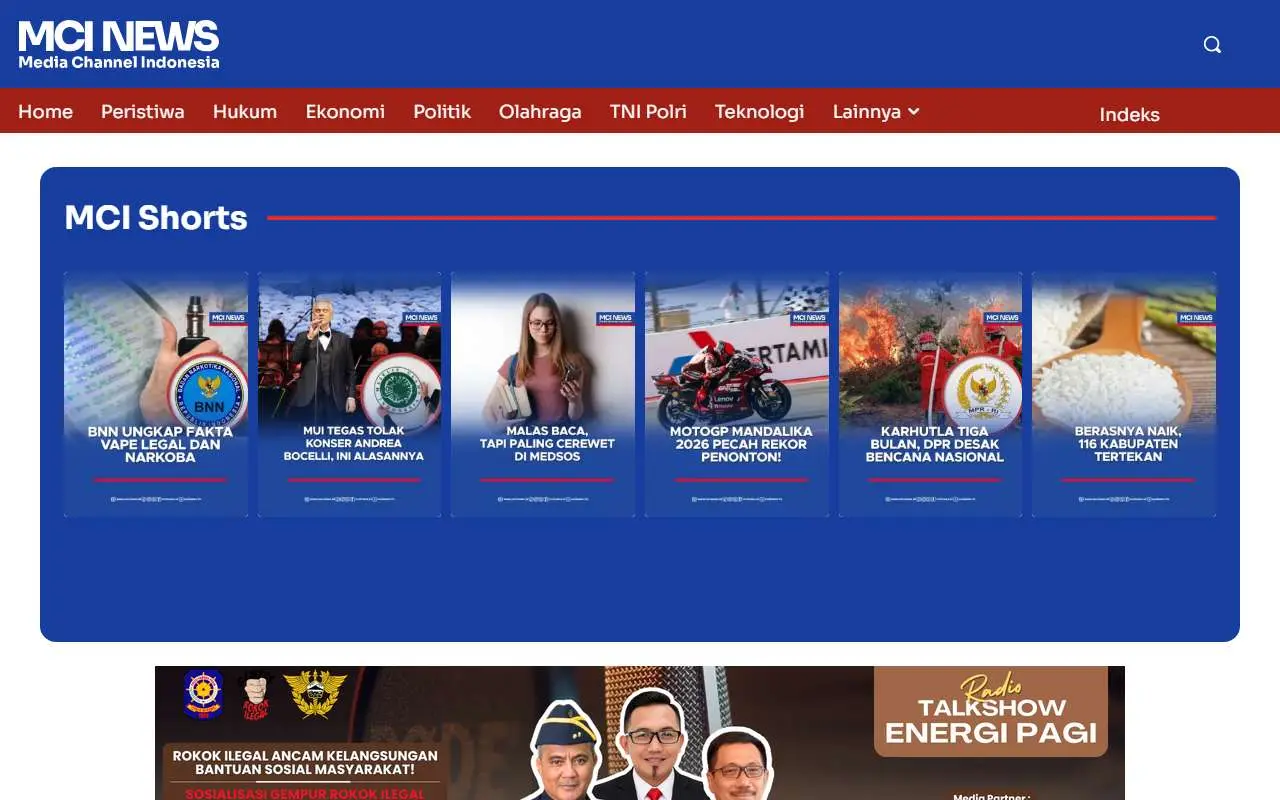The width and height of the screenshot is (1280, 800).
Task: Click the Radio Talkshow Energi Pagi banner
Action: click(x=640, y=733)
